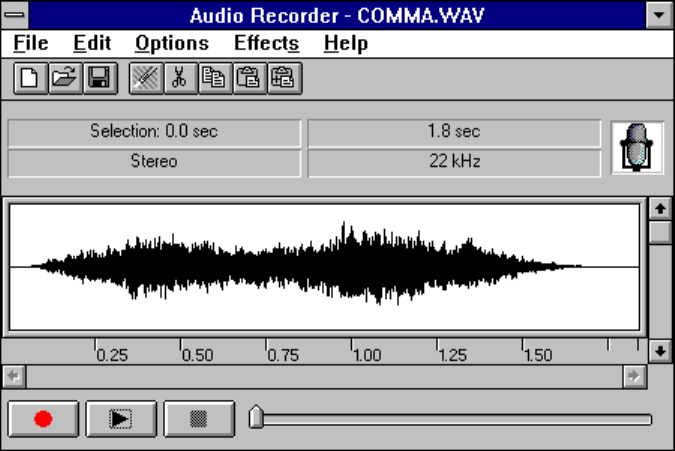
Task: Open the Options menu
Action: coord(172,43)
